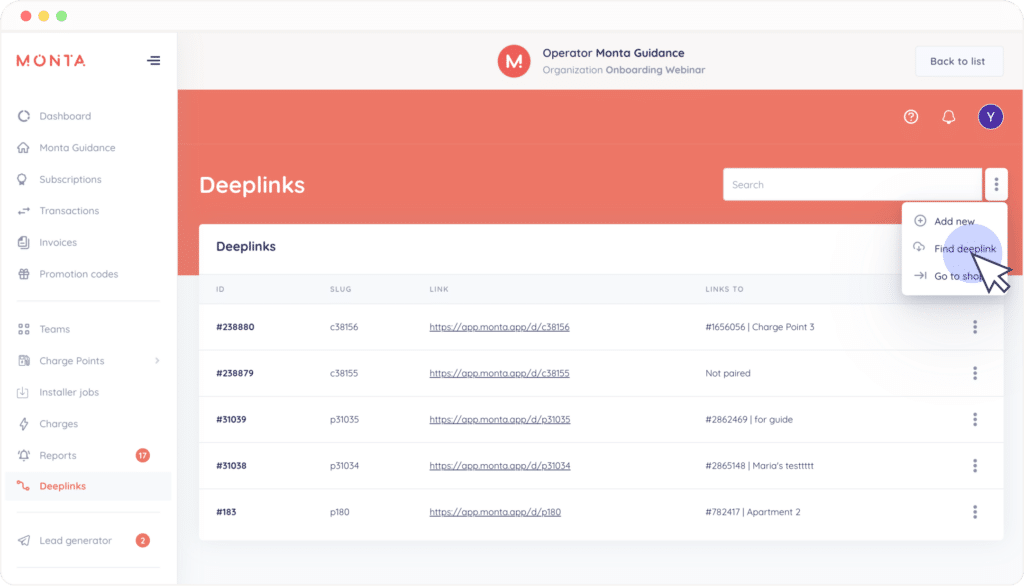Screen dimensions: 1024x586
Task: Open Transactions in sidebar
Action: (x=69, y=211)
